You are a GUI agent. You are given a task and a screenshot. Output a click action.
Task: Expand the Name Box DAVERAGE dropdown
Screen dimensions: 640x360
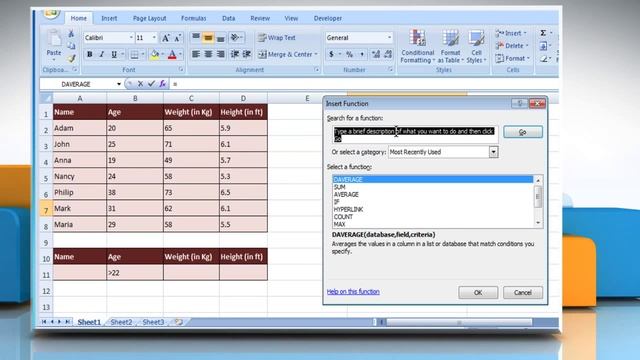tap(119, 84)
